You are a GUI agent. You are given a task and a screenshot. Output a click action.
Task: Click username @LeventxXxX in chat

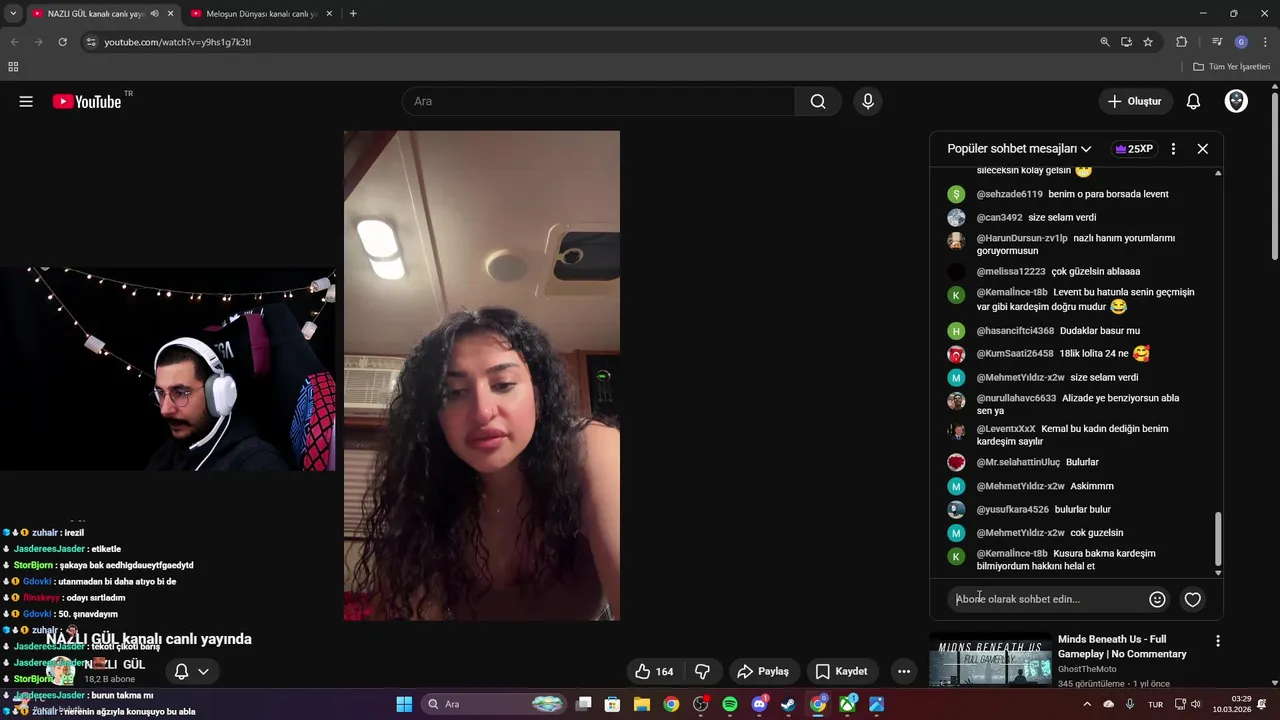click(x=1006, y=429)
